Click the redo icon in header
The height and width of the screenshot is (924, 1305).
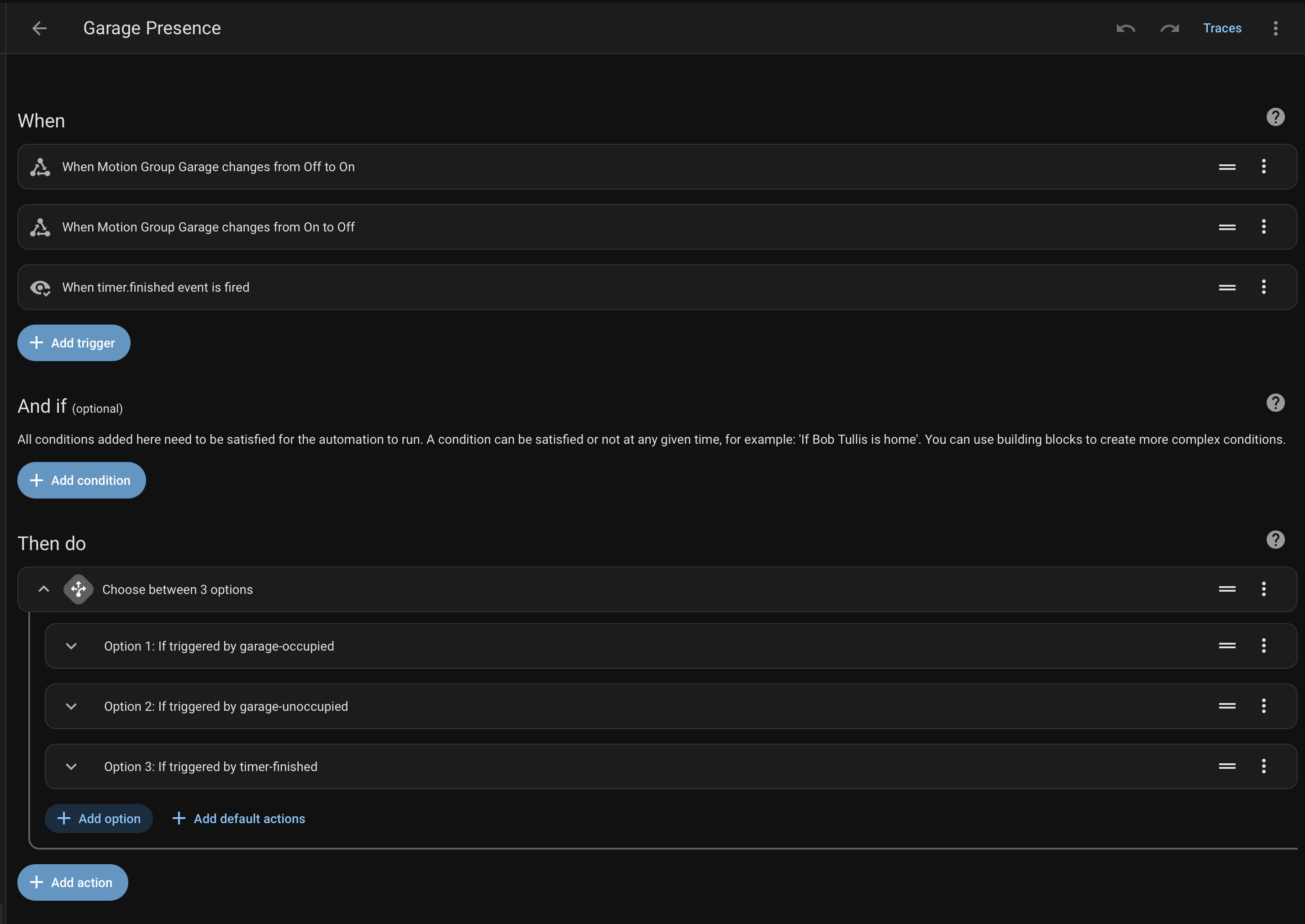(x=1169, y=28)
